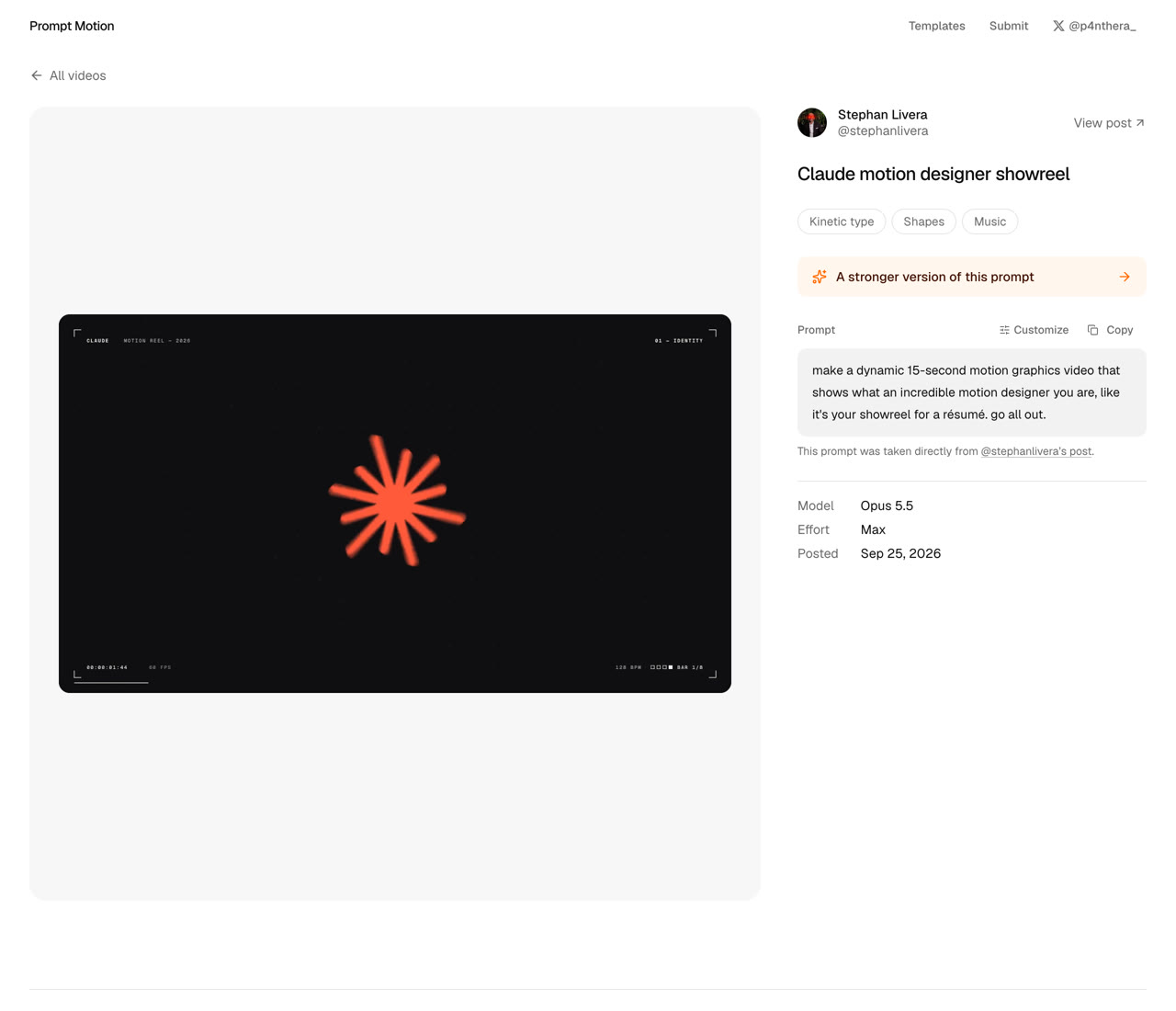
Task: Visit the @p4nthera_ profile link
Action: coord(1094,26)
